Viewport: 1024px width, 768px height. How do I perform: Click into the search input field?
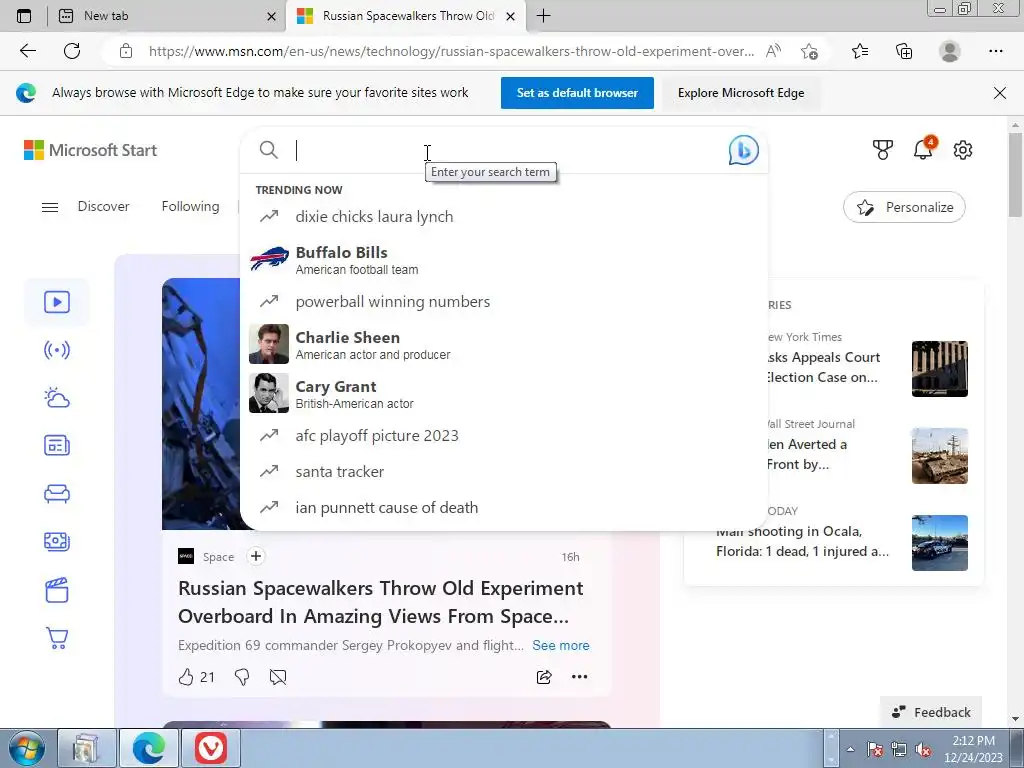pos(506,150)
